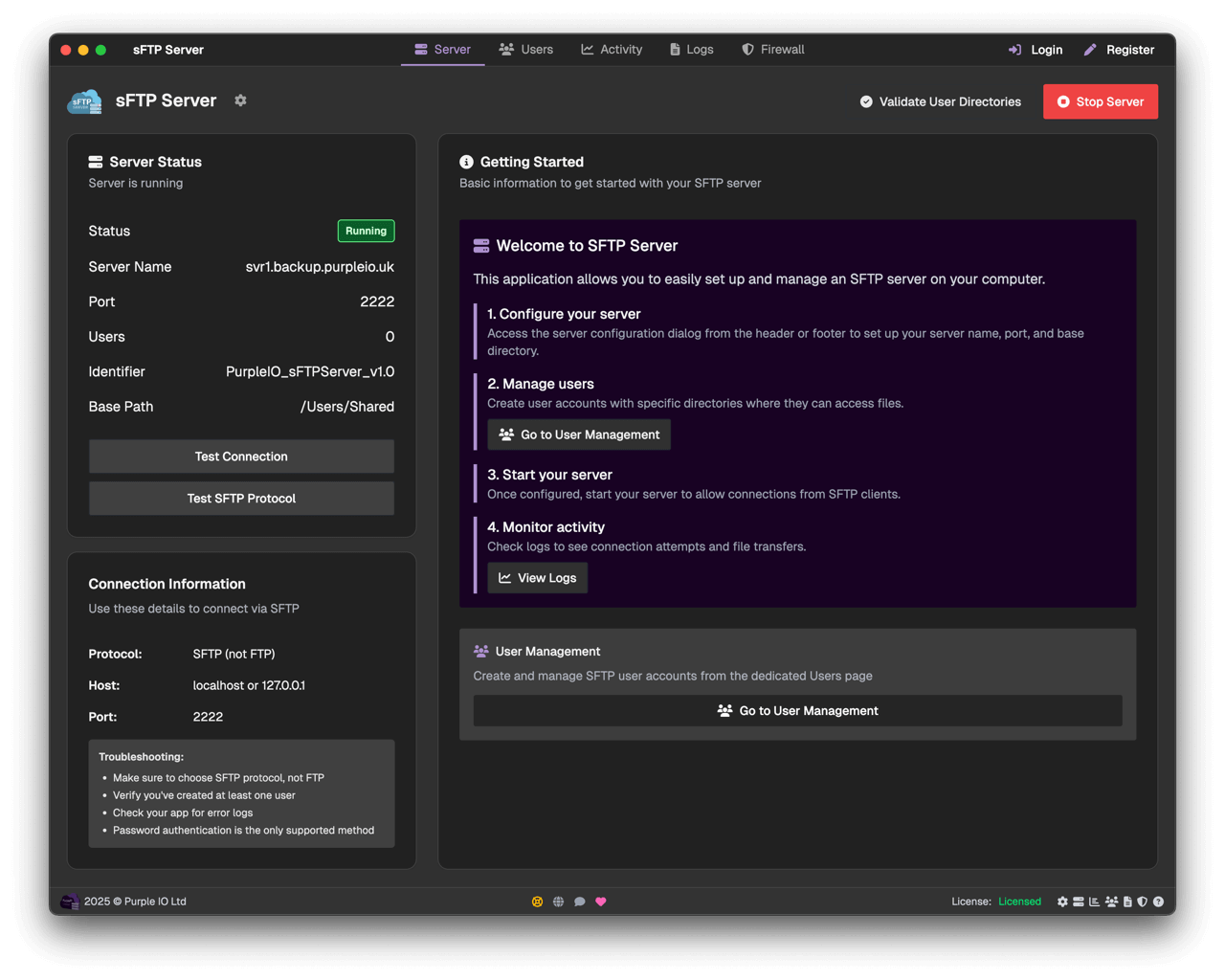Click the footer help question mark icon
Screen dimensions: 1225x980
click(x=1158, y=902)
